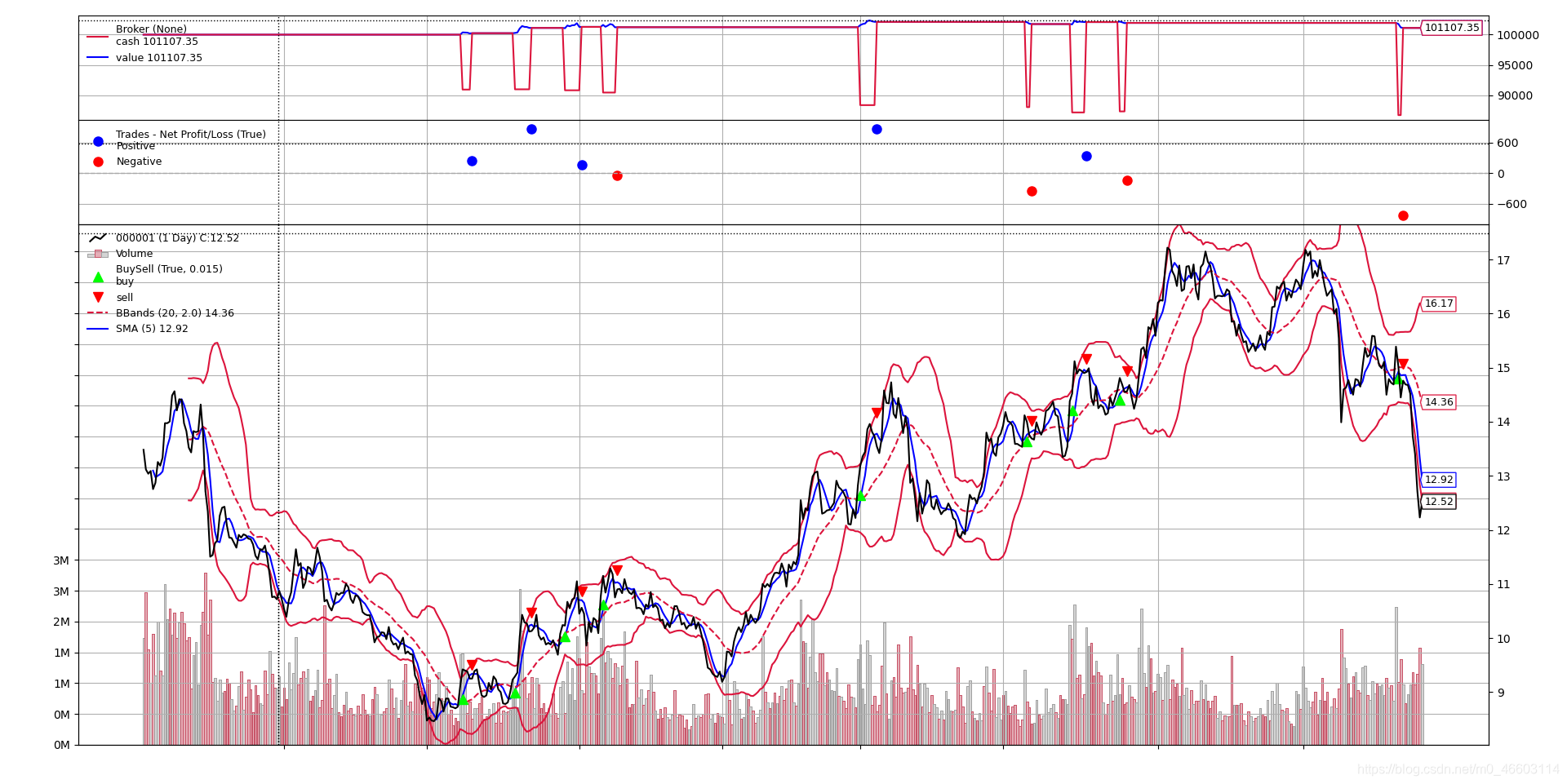Click the −600 trades axis tick label

tap(1511, 204)
